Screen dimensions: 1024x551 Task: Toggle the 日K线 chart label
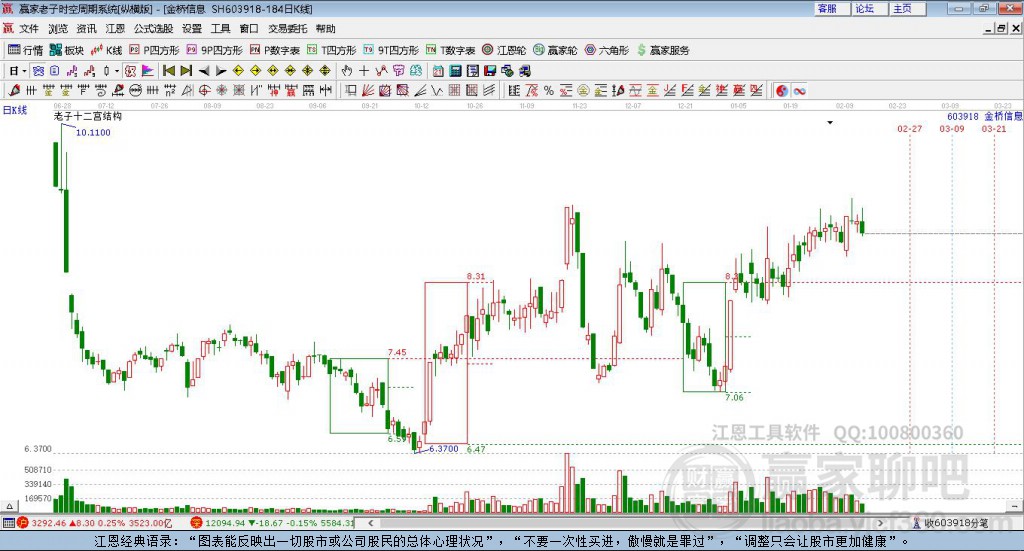(14, 110)
